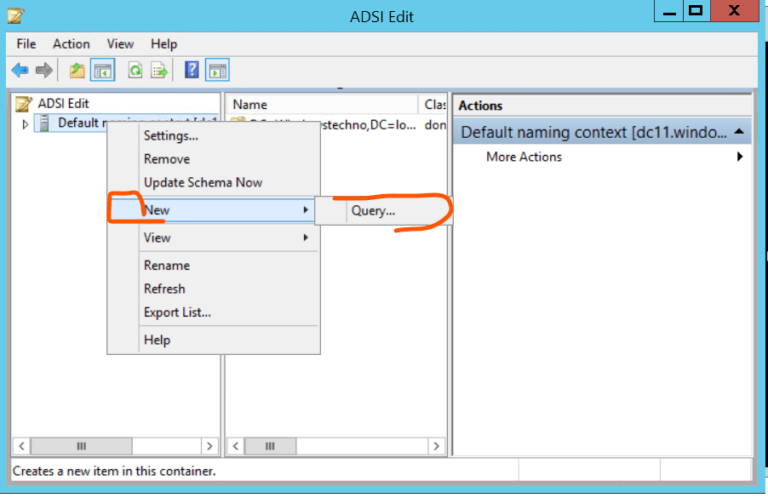Open the Help menu in menu bar

coord(164,44)
